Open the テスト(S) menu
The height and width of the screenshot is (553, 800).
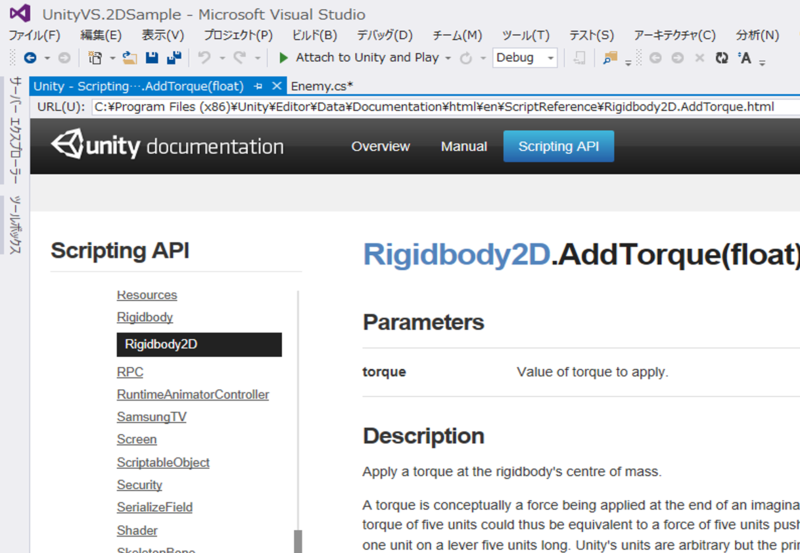tap(591, 35)
